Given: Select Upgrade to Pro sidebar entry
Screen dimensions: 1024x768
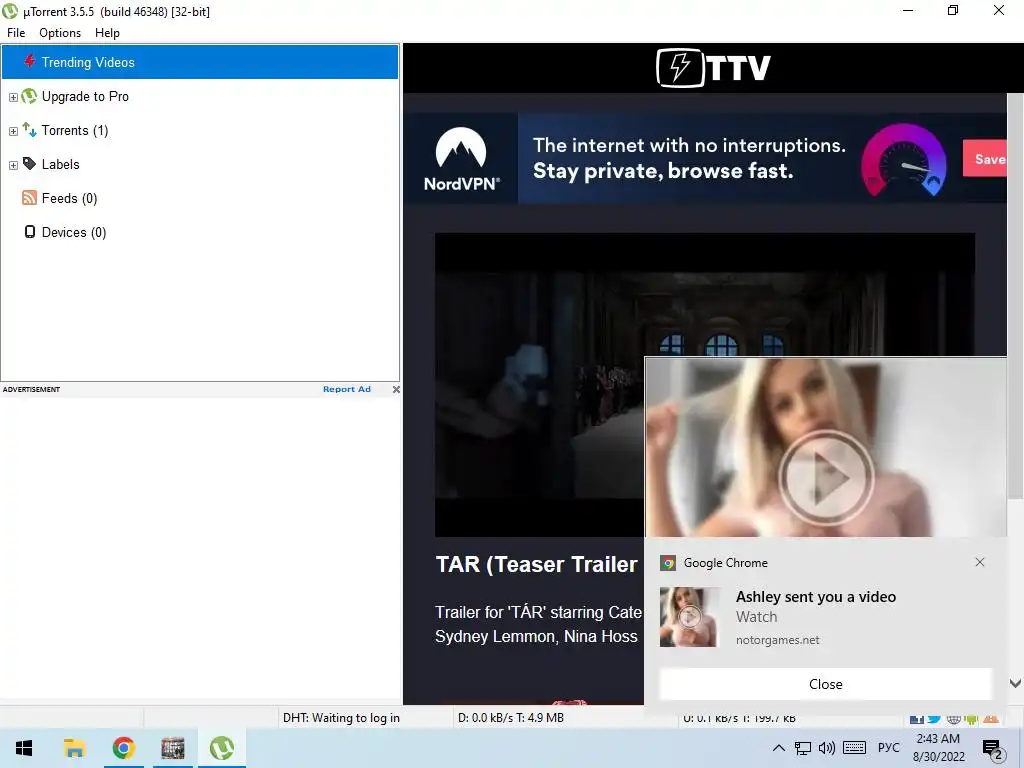Looking at the screenshot, I should click(x=85, y=96).
